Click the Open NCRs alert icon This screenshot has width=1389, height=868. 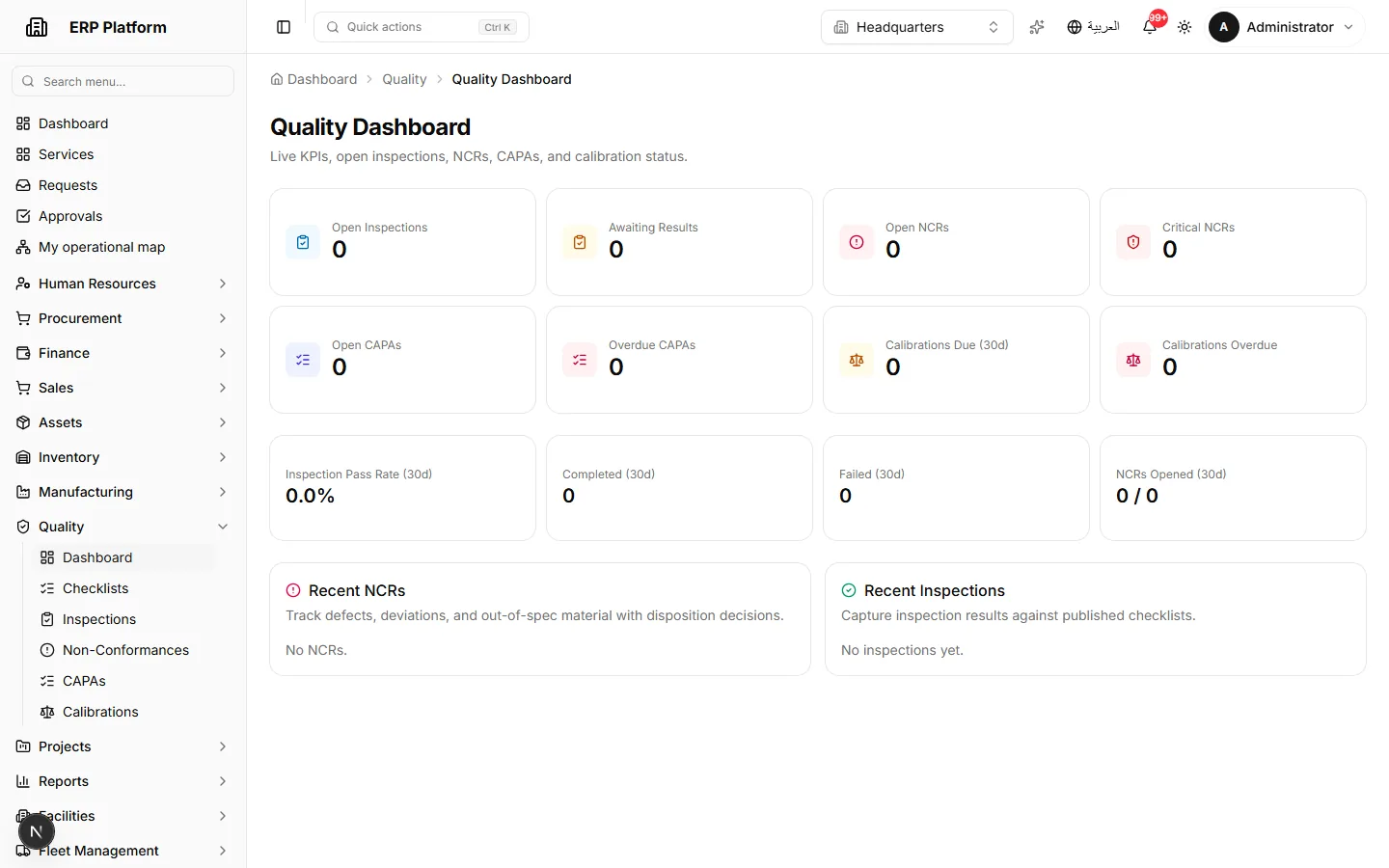coord(857,242)
